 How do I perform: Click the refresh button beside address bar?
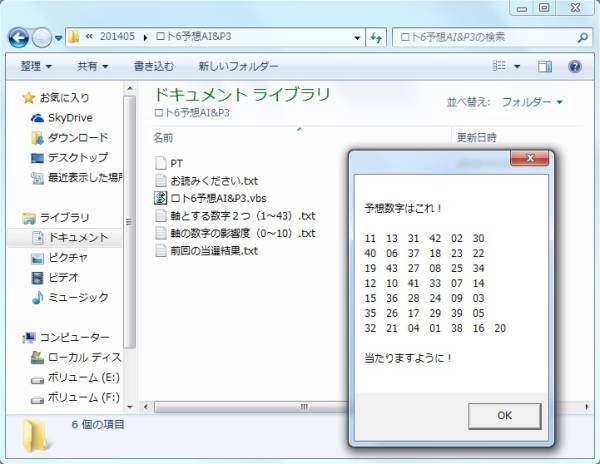point(376,37)
